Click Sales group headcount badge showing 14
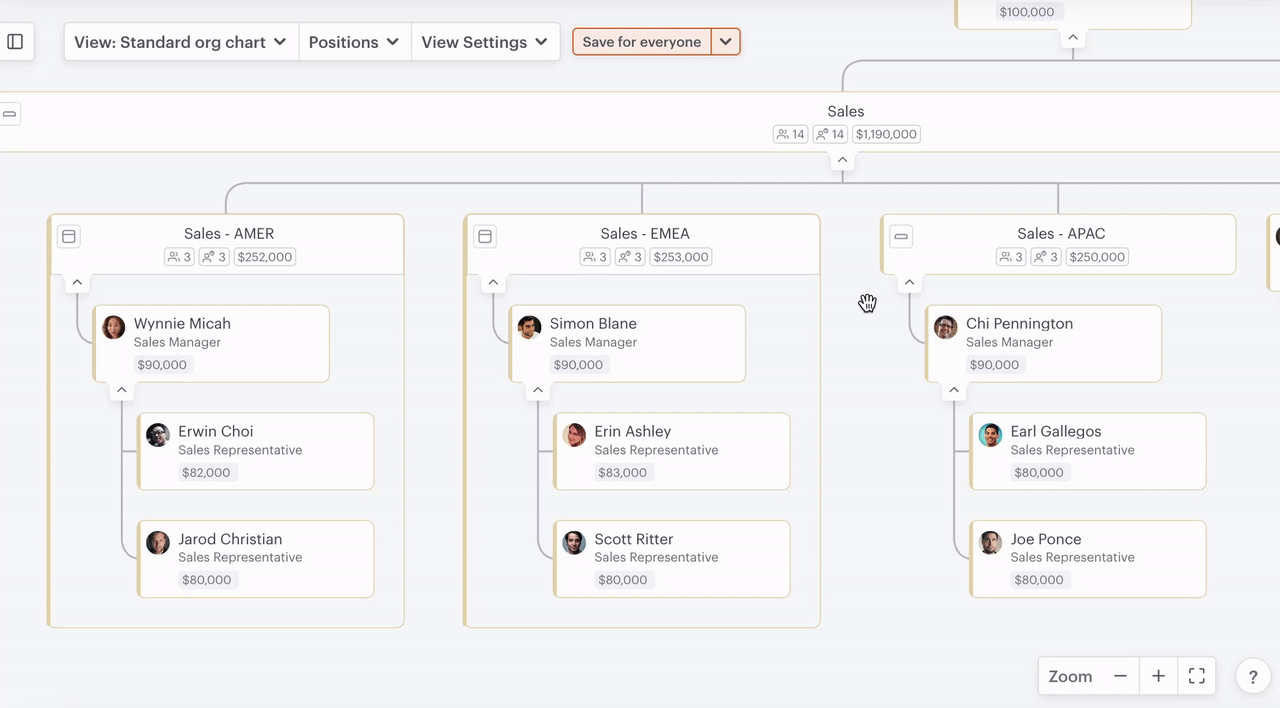 (790, 134)
